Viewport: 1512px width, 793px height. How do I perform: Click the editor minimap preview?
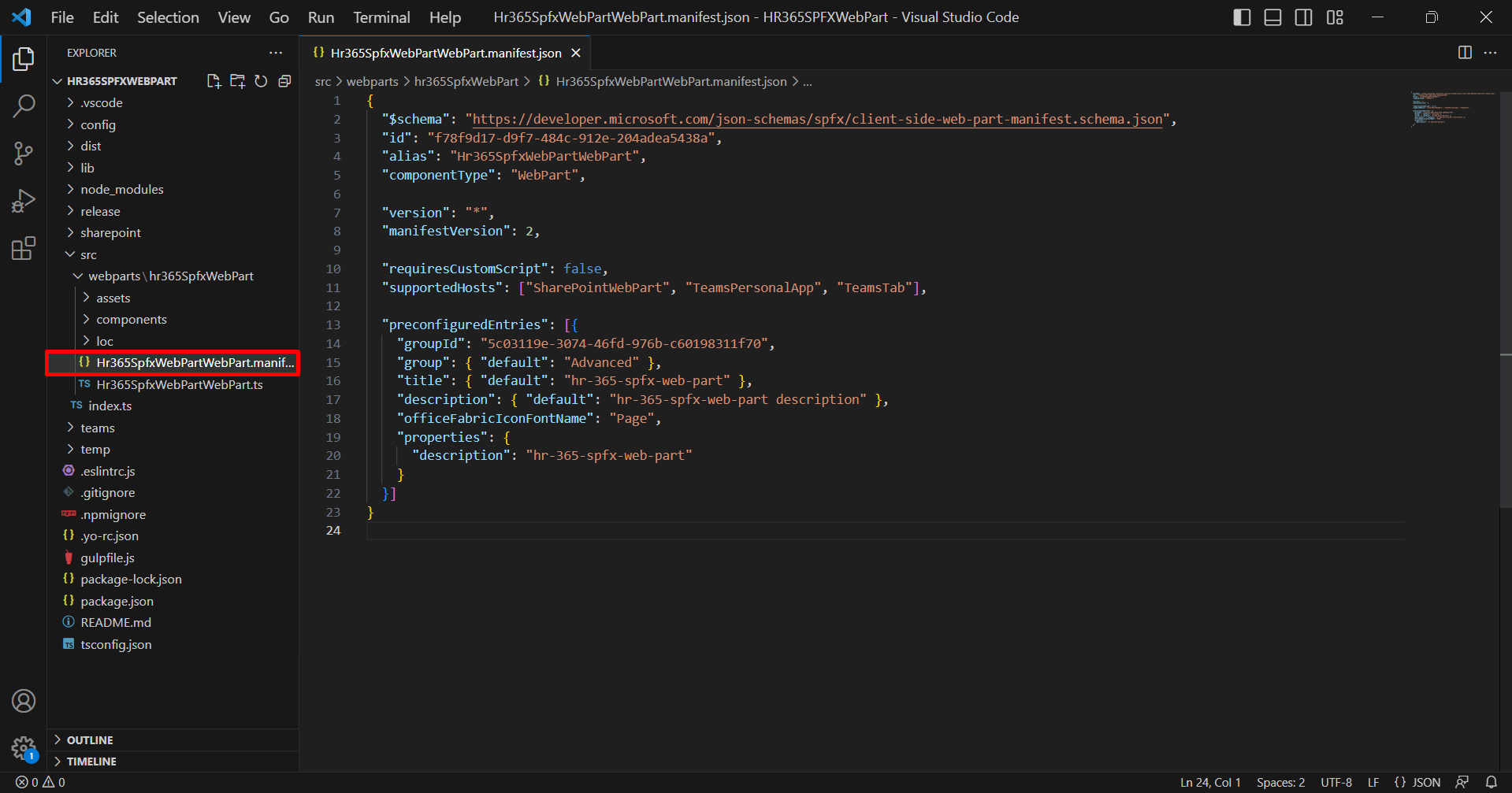click(x=1452, y=109)
